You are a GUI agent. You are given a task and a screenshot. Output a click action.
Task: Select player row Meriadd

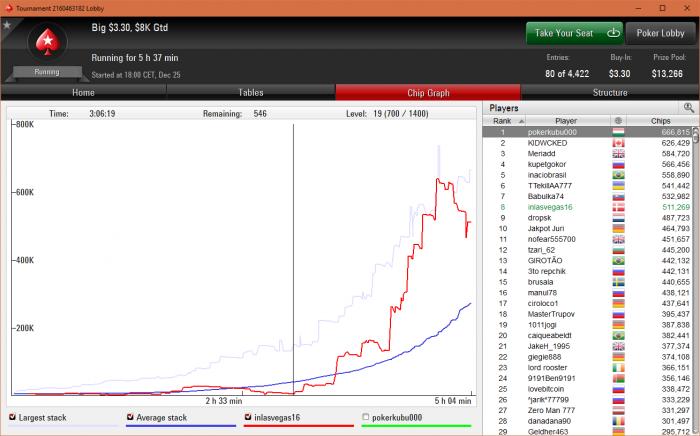(587, 154)
